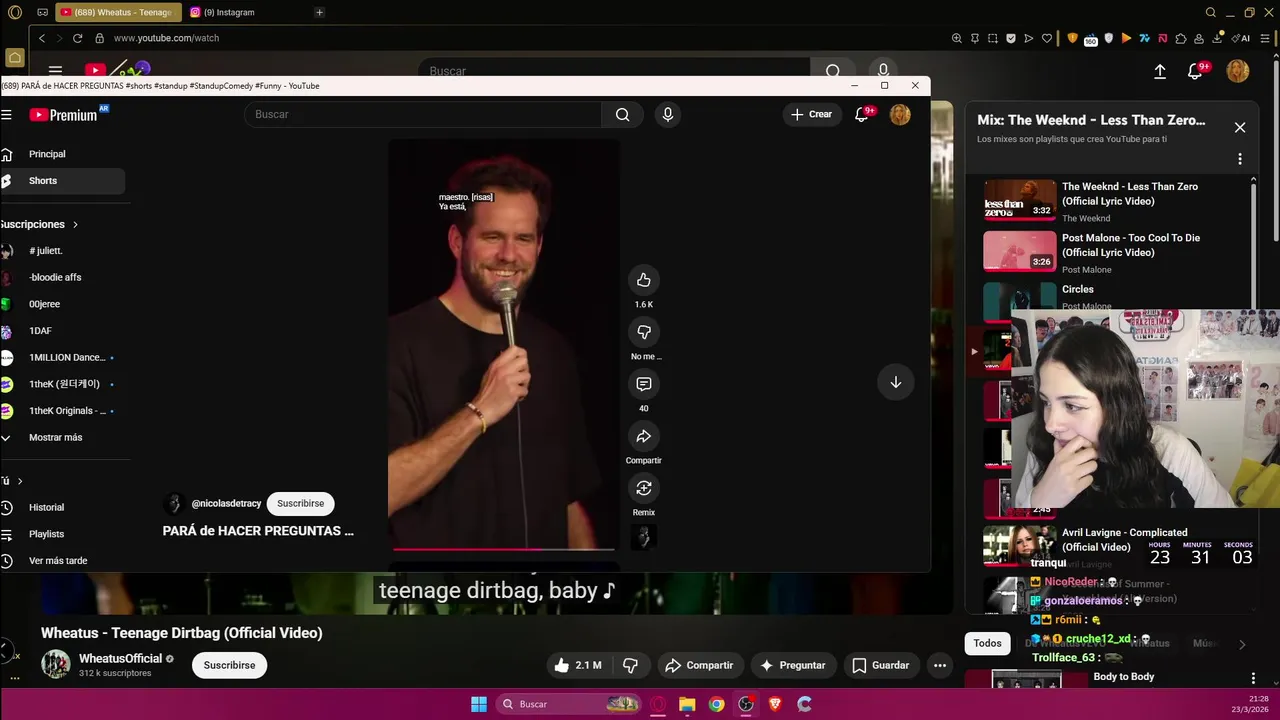Open Remix option on the Short
This screenshot has height=720, width=1280.
click(643, 488)
